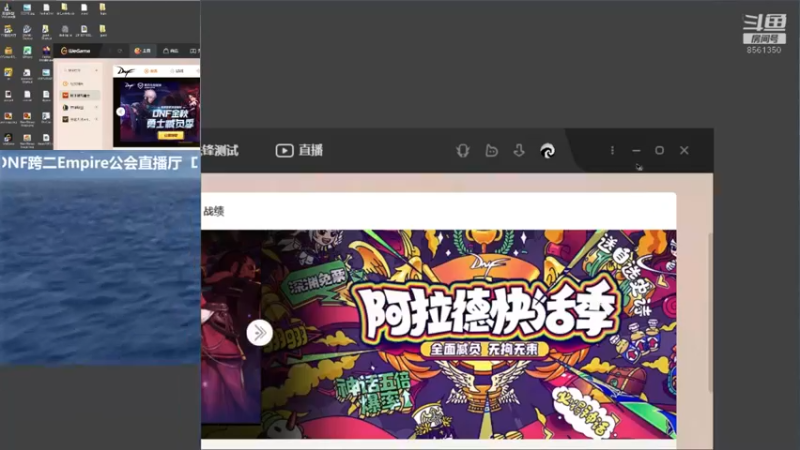Open customer service headset icon

click(x=463, y=151)
